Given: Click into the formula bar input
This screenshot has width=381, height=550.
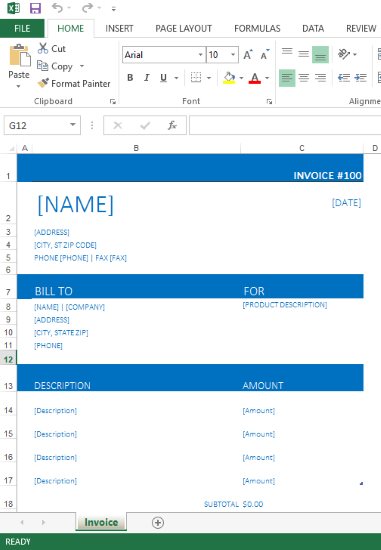Looking at the screenshot, I should 285,125.
